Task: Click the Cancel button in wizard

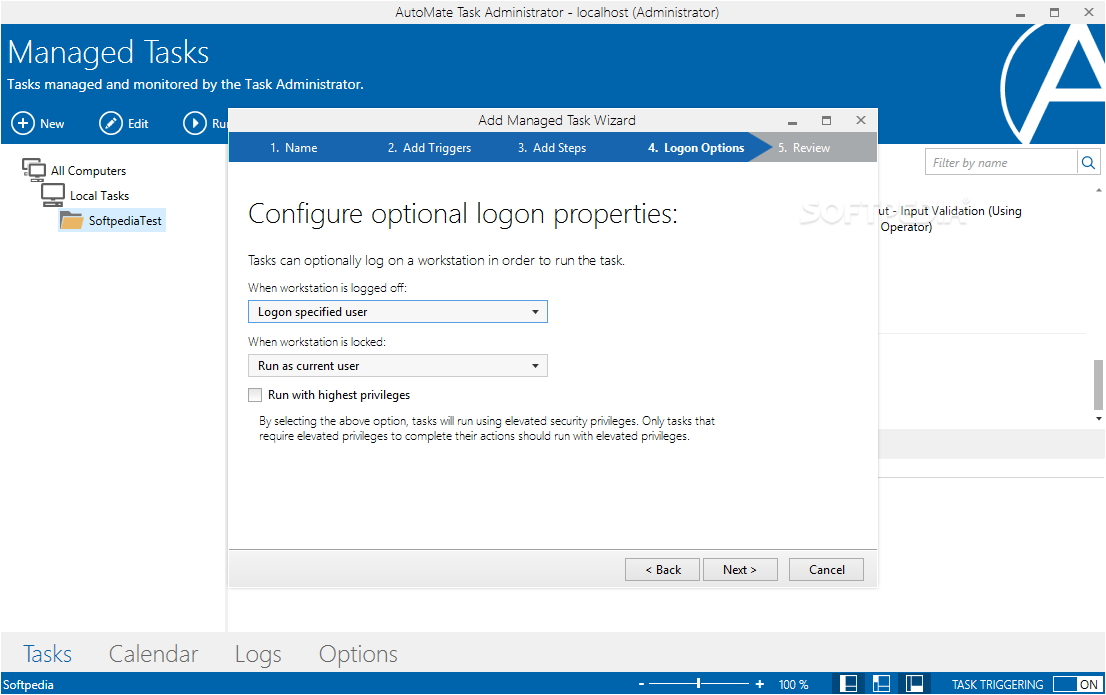Action: point(826,569)
